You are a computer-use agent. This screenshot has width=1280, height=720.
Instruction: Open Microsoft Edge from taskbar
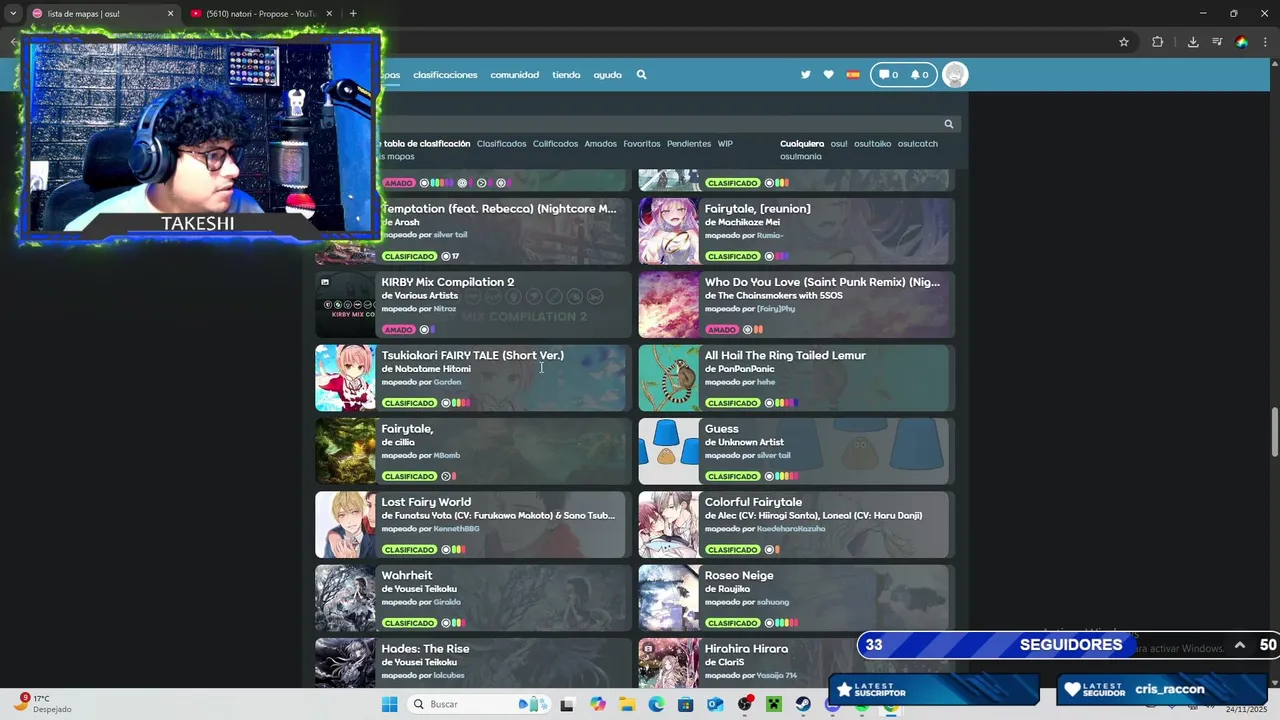(x=656, y=704)
